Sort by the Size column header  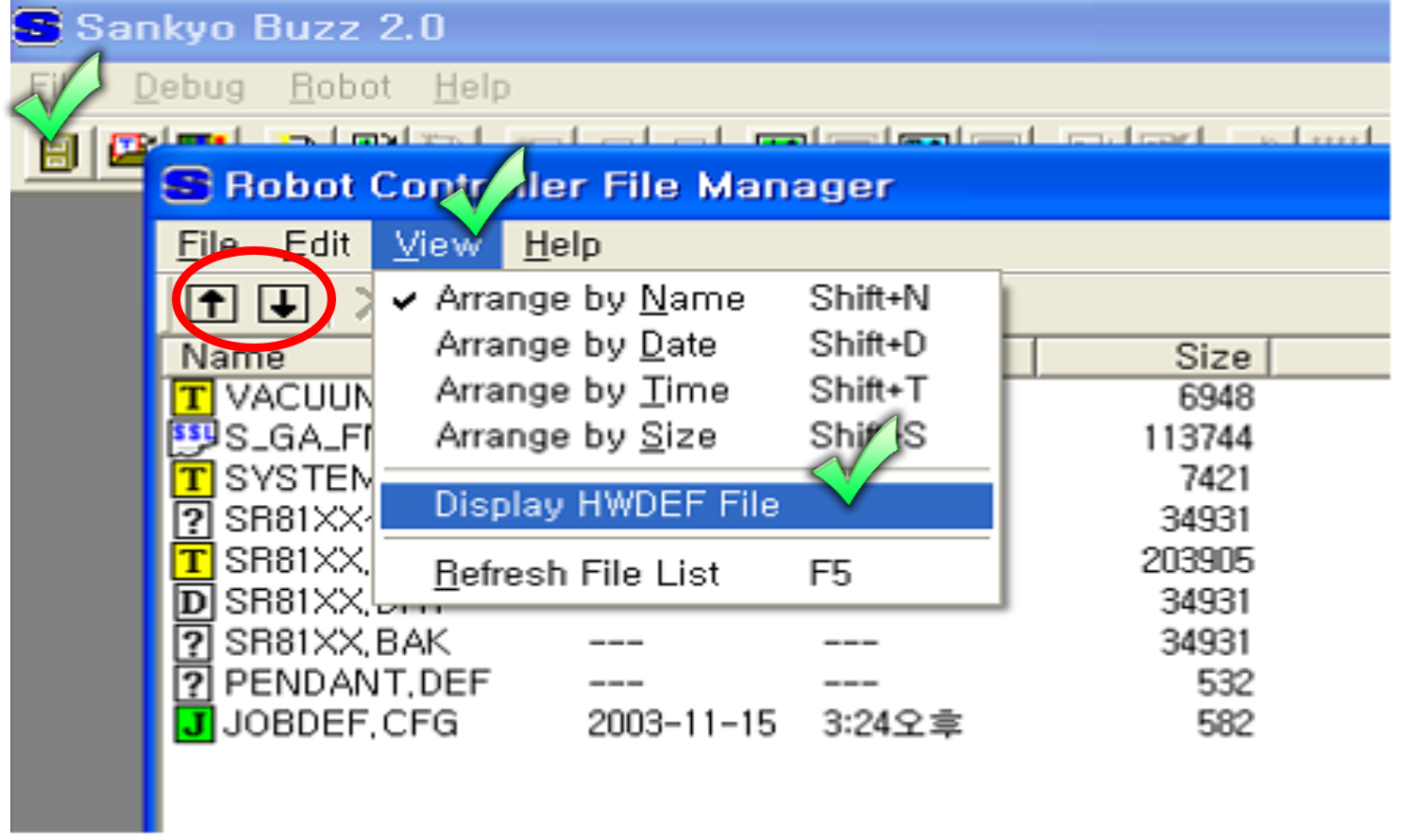tap(1153, 357)
